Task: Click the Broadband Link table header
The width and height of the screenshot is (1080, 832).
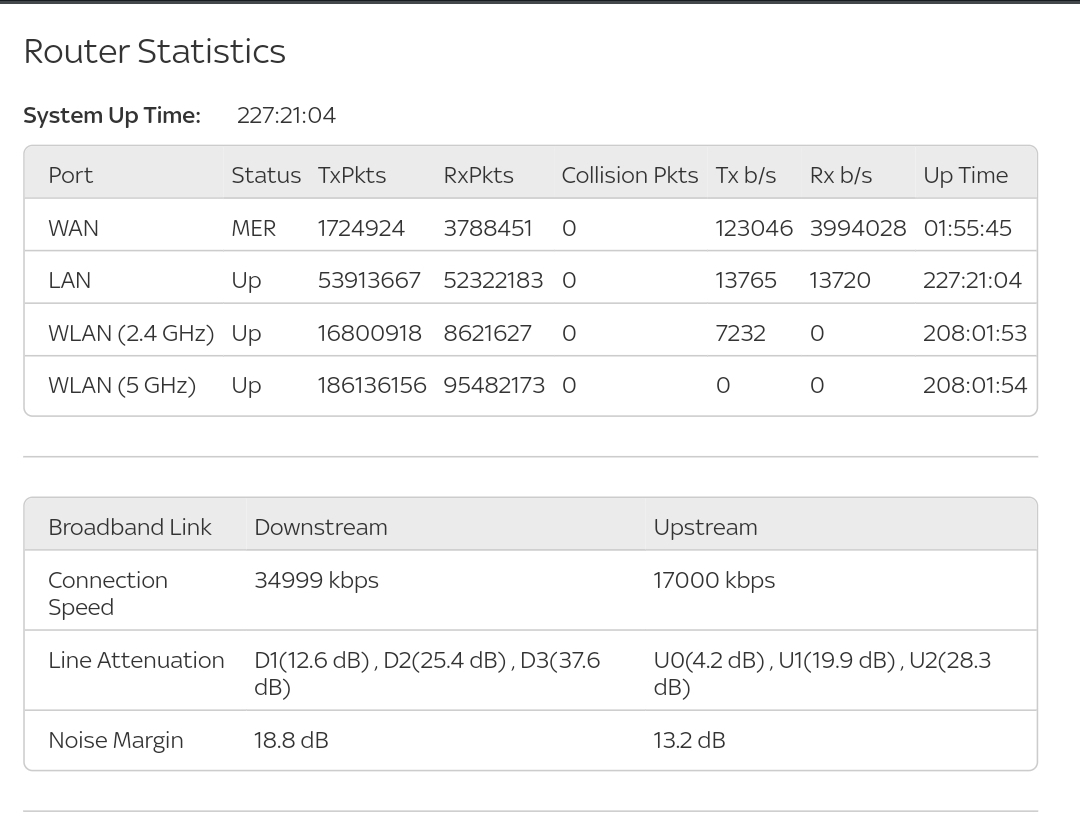Action: (x=130, y=527)
